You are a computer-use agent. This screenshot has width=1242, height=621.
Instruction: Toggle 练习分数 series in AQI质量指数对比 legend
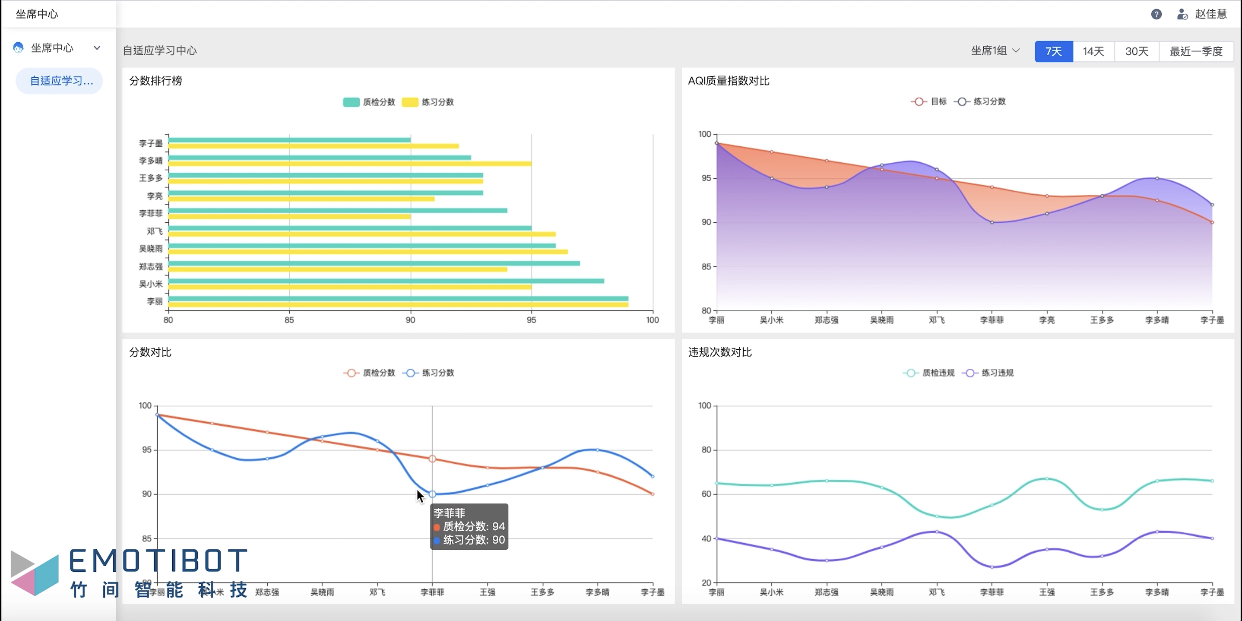(x=982, y=102)
